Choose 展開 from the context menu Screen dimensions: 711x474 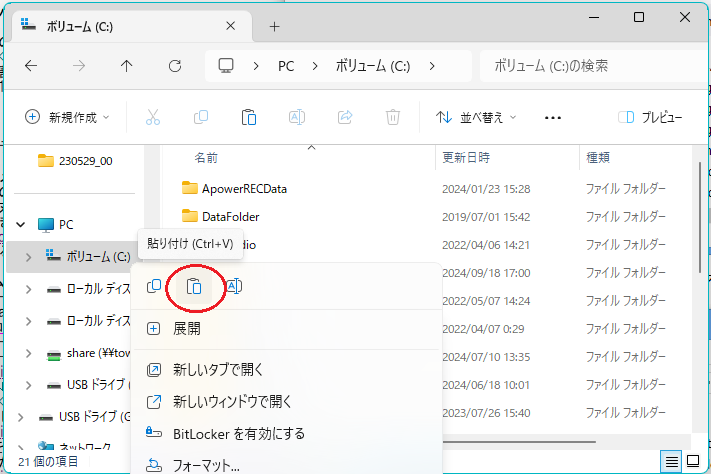pos(286,329)
